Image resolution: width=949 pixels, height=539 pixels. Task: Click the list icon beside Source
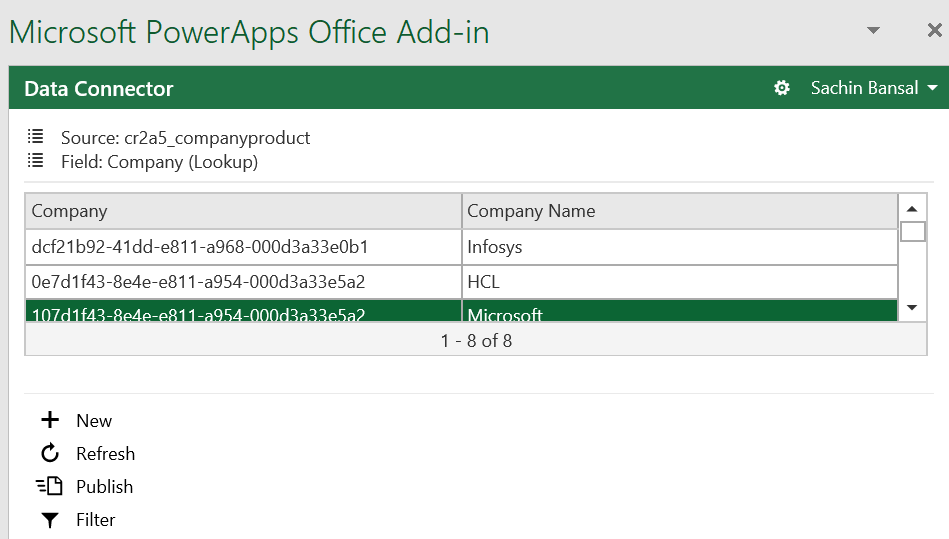[x=36, y=137]
